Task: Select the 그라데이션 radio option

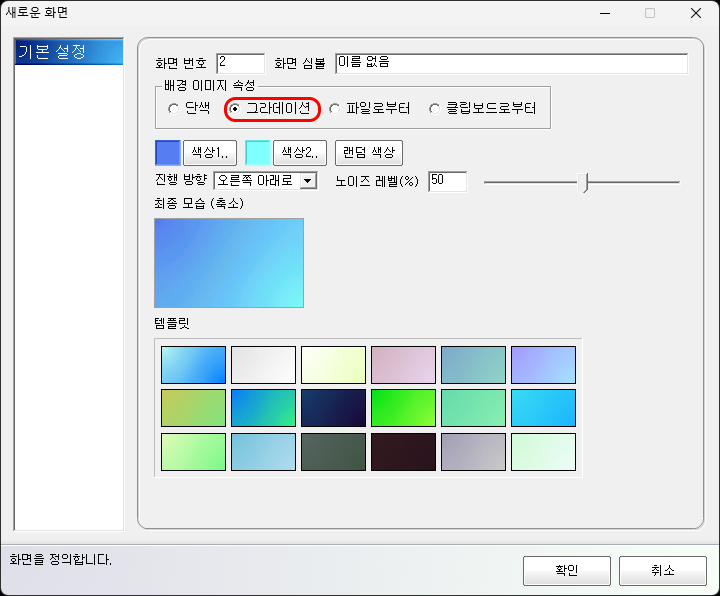Action: [234, 109]
